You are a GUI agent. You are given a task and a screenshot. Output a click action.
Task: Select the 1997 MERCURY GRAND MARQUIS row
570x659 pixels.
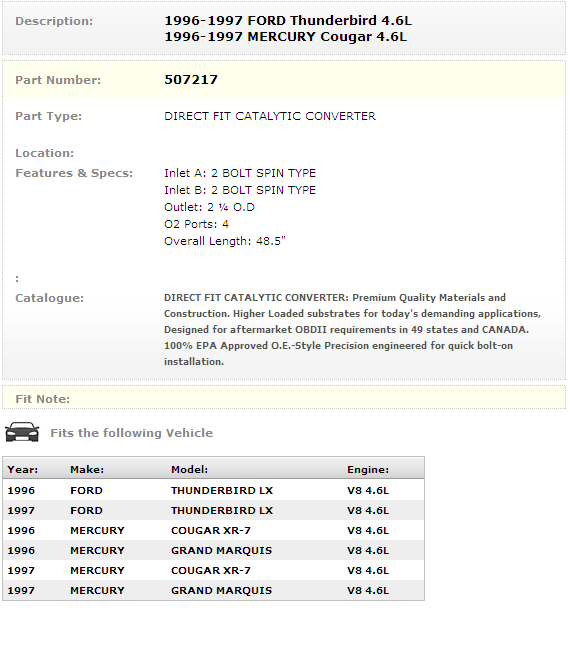(x=214, y=590)
